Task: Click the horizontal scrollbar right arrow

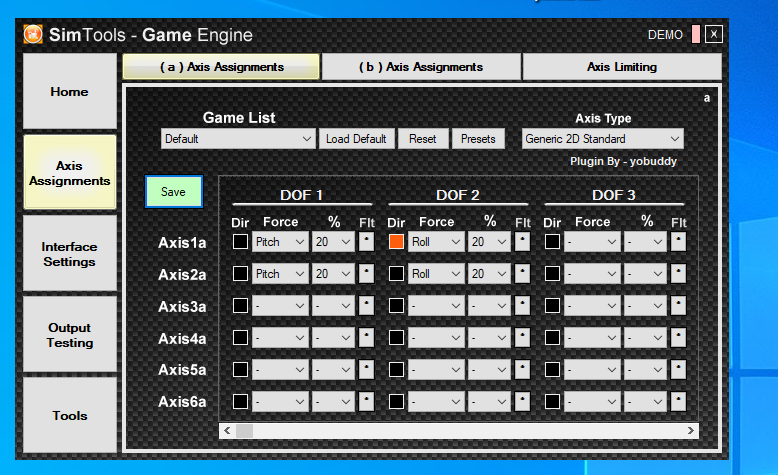Action: coord(691,430)
